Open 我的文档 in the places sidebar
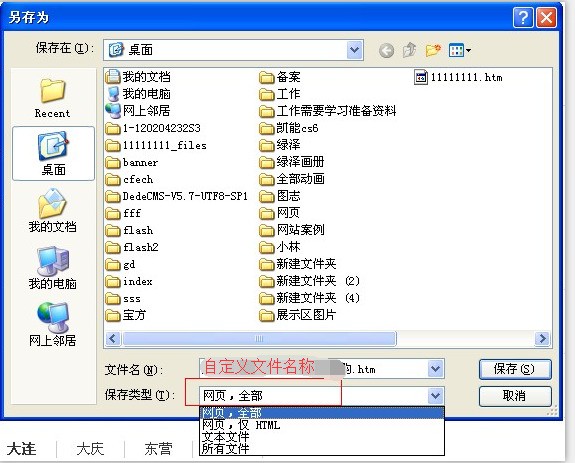 coord(52,211)
